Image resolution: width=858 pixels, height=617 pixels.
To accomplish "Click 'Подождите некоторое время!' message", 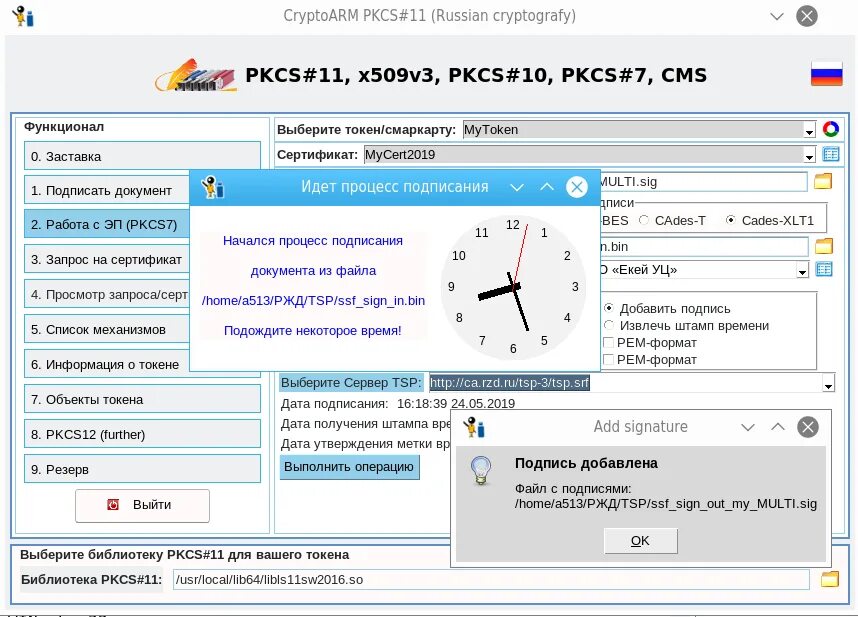I will (x=312, y=330).
